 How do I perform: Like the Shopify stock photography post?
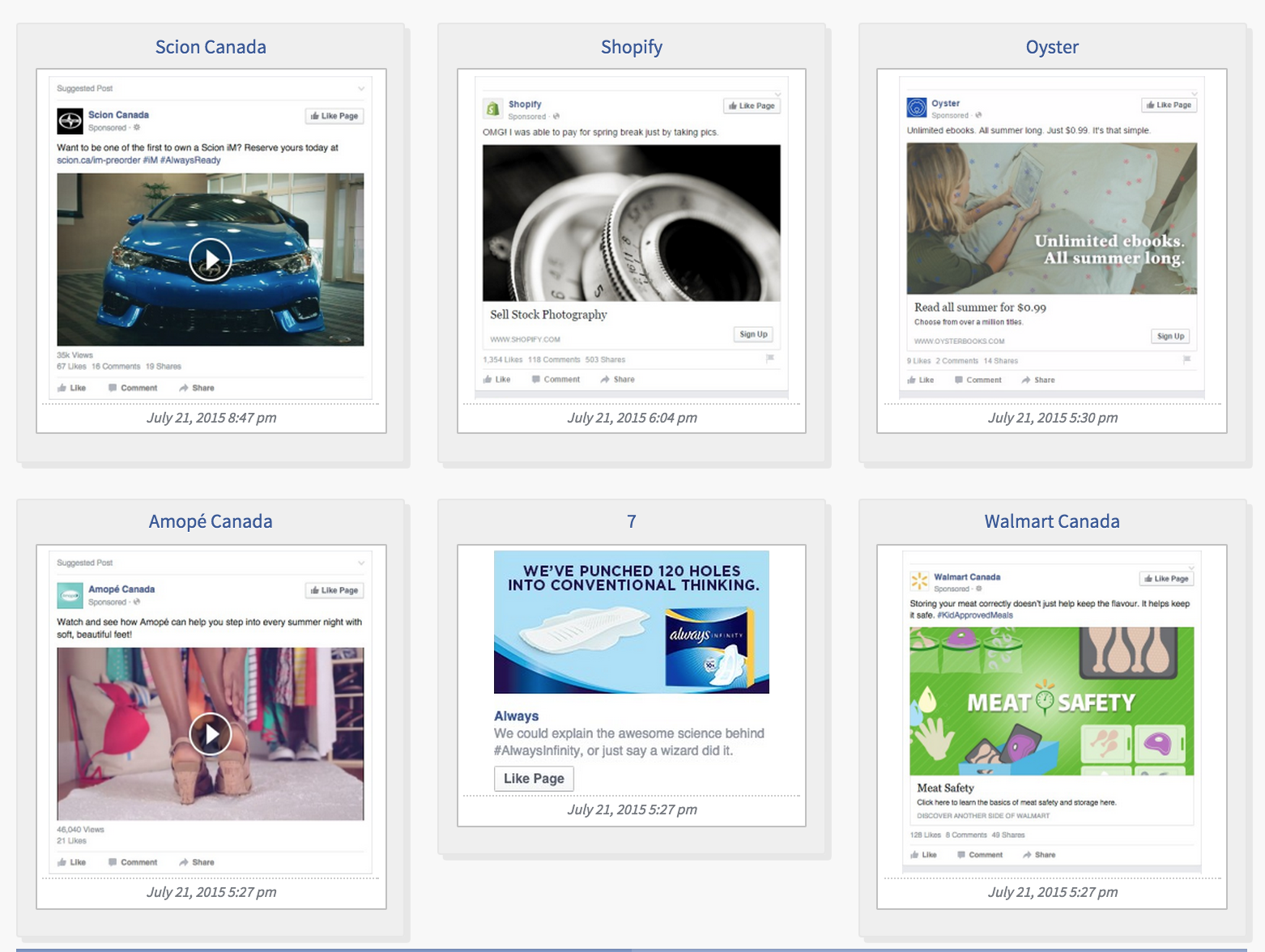coord(497,379)
